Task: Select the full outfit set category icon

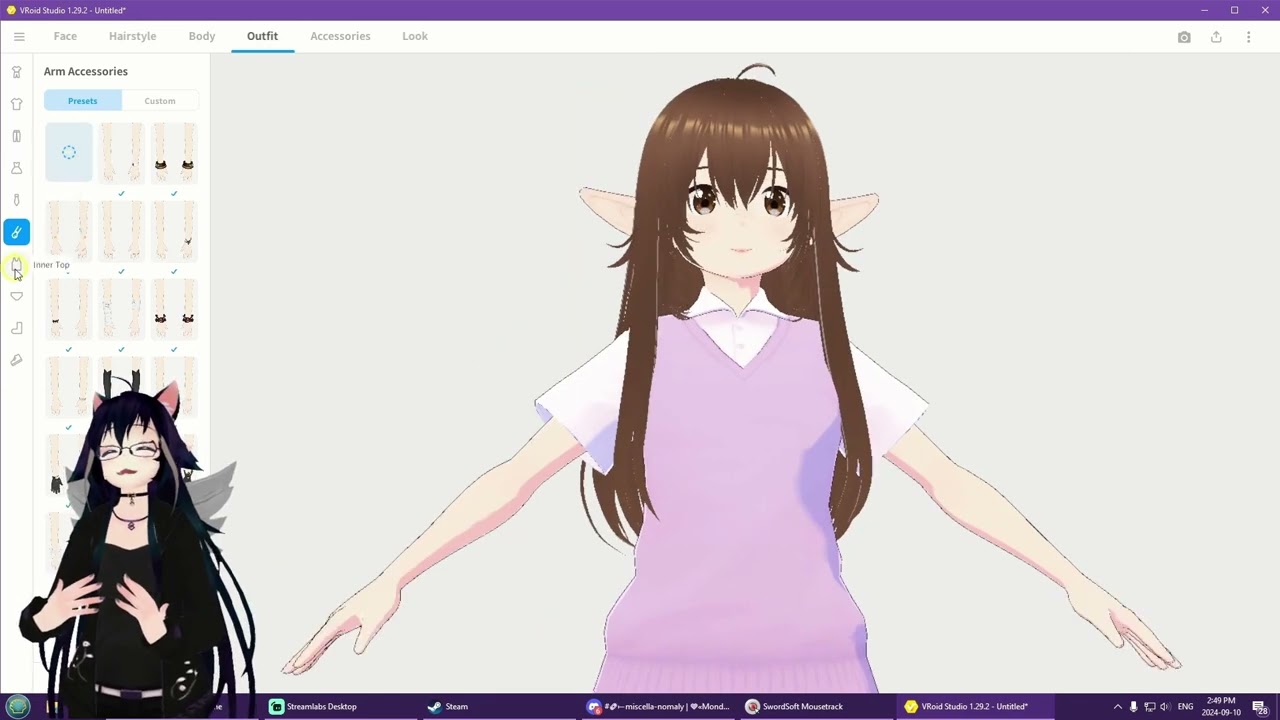Action: [16, 72]
